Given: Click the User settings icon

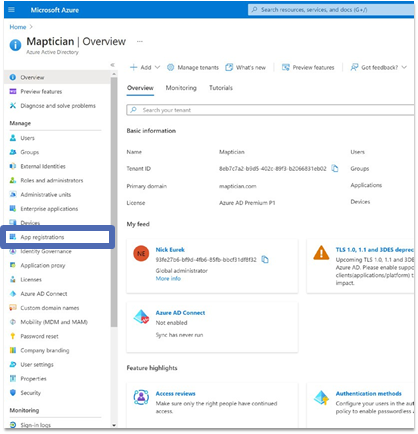Looking at the screenshot, I should coord(13,364).
